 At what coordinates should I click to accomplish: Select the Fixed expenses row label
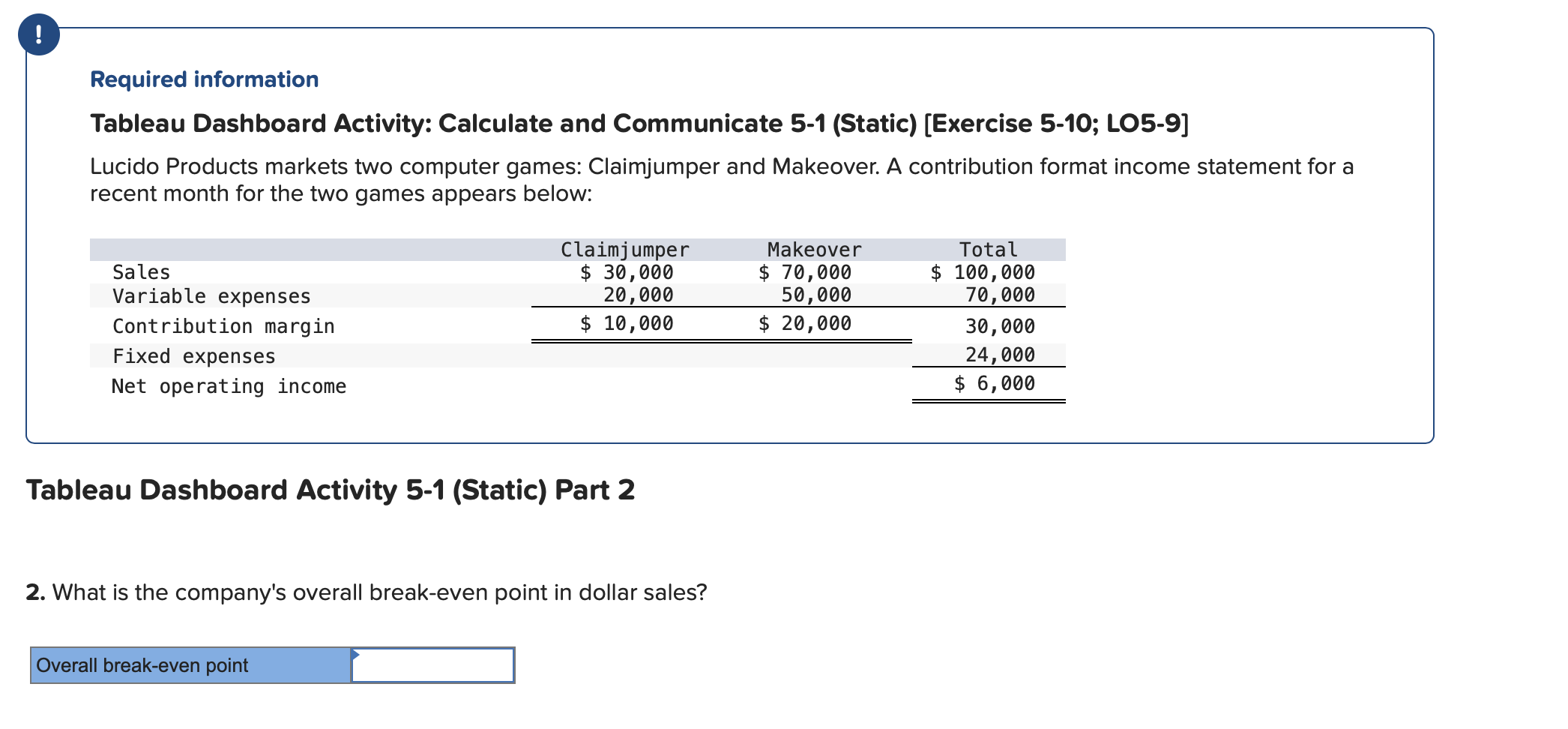(193, 355)
